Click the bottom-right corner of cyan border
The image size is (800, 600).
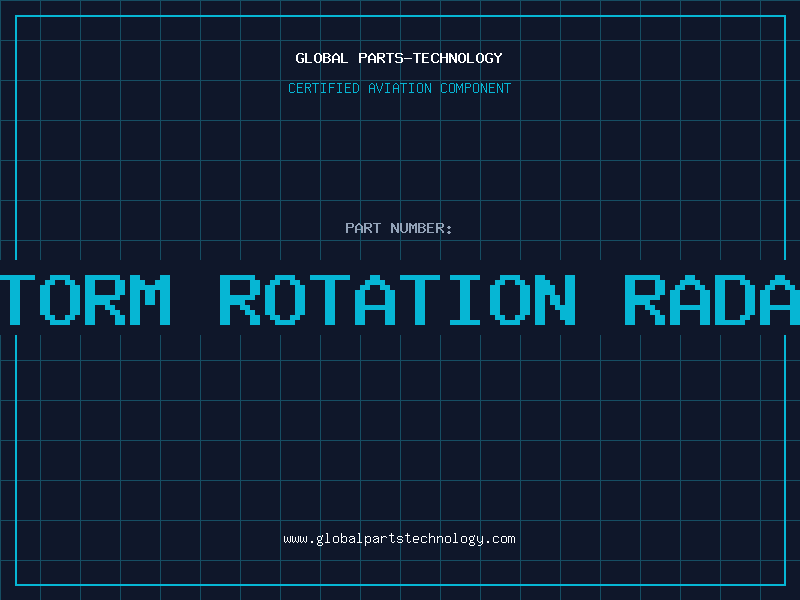(x=784, y=584)
